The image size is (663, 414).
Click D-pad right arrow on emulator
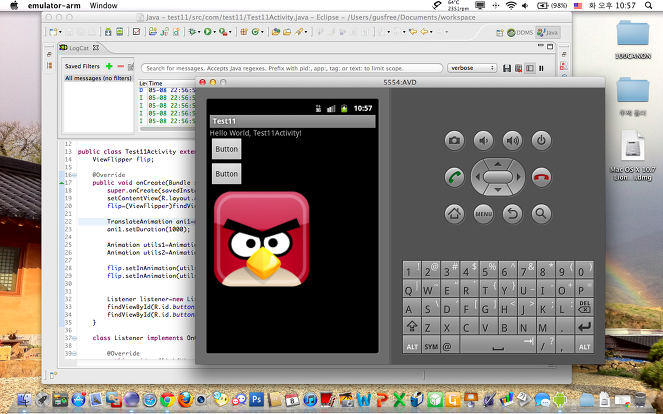(518, 177)
